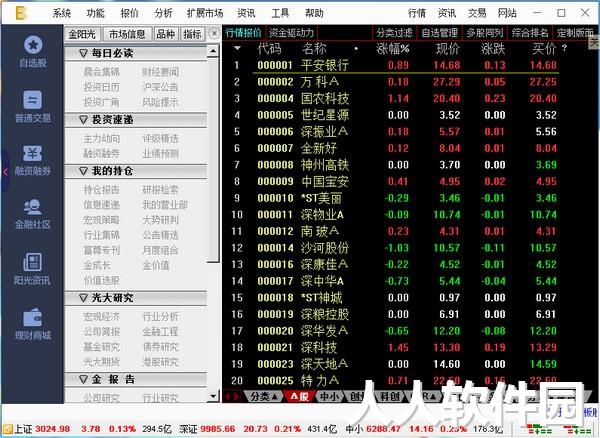The height and width of the screenshot is (438, 600).
Task: Click the sidebar collapse arrow on the left edge
Action: tap(5, 172)
